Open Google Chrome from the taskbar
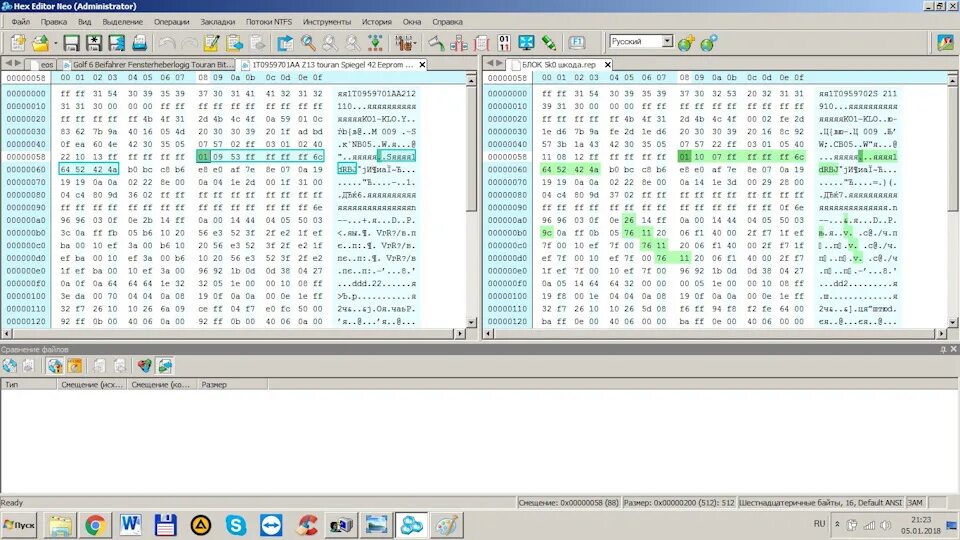This screenshot has width=960, height=540. (95, 525)
